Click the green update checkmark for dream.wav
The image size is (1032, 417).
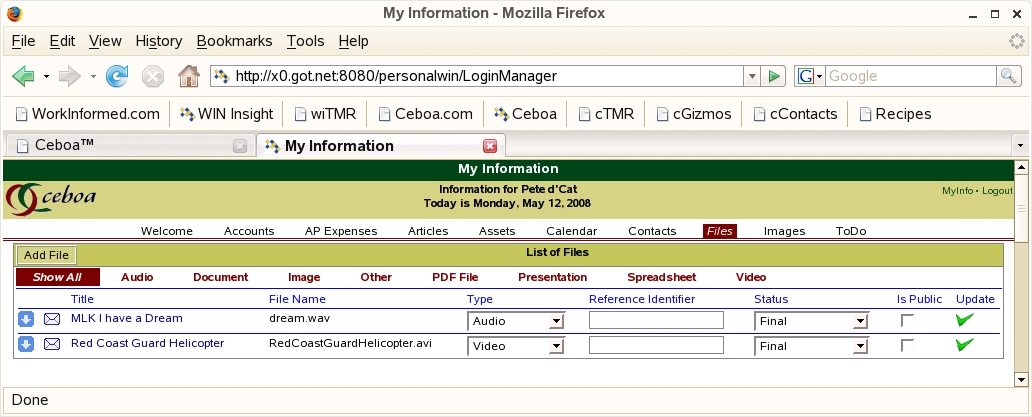click(x=965, y=320)
